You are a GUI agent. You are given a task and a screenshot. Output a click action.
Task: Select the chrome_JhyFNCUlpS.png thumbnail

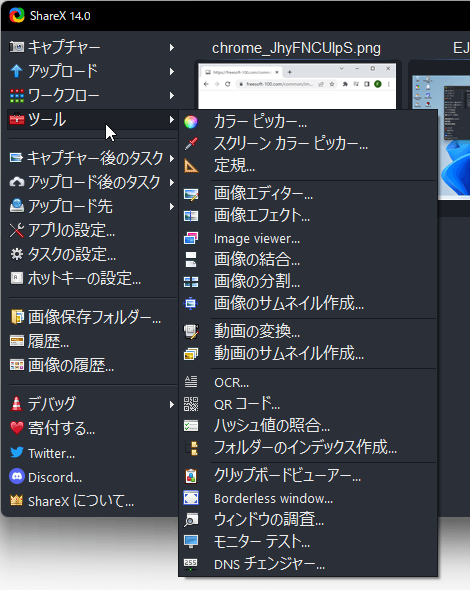pos(297,86)
